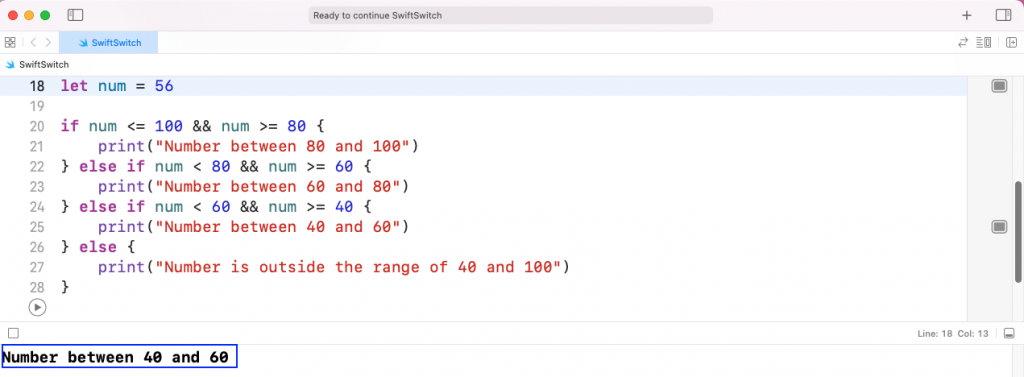This screenshot has height=377, width=1024.
Task: Go back with the left chevron
Action: click(33, 42)
